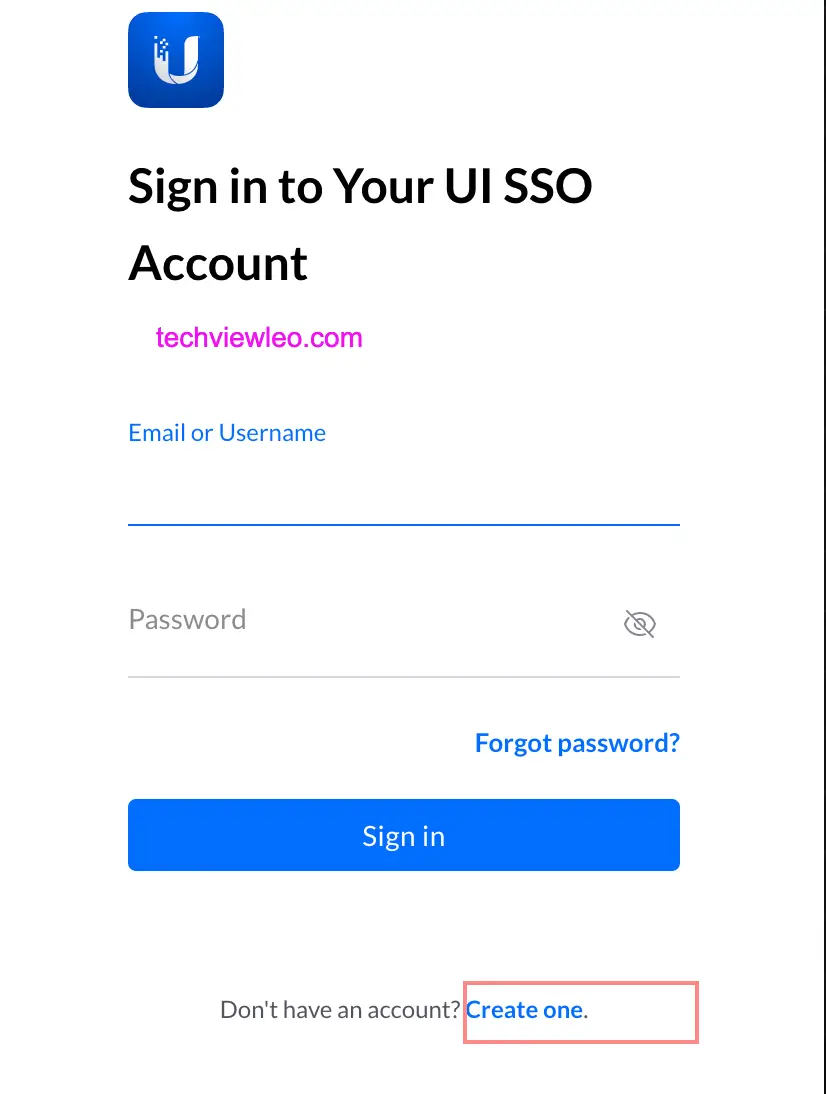Follow the Create one account link

(x=524, y=1010)
